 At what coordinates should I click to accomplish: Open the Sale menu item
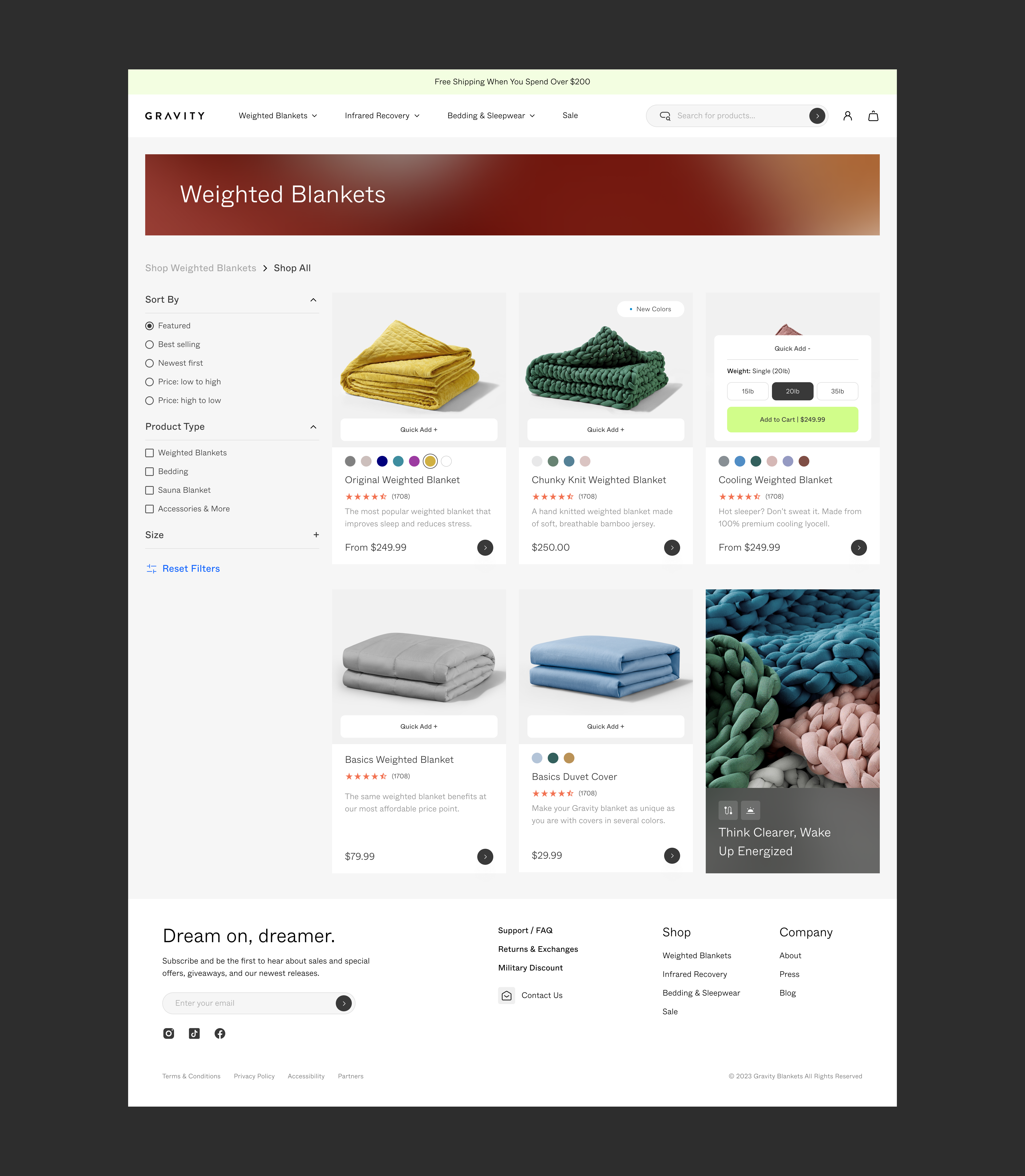pyautogui.click(x=570, y=116)
